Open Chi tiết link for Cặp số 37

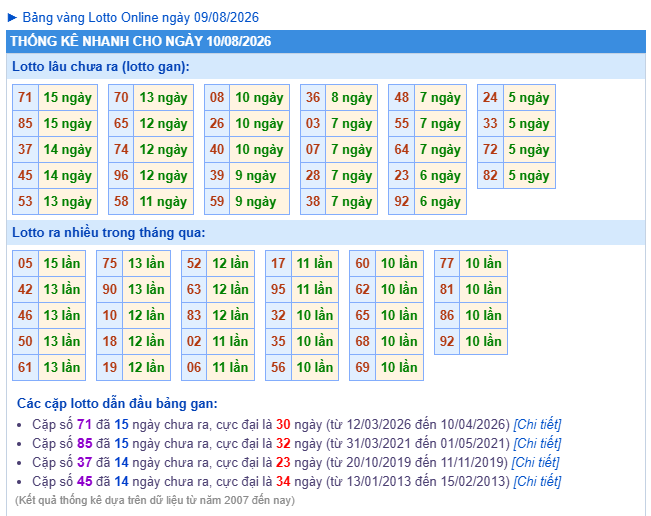(535, 462)
